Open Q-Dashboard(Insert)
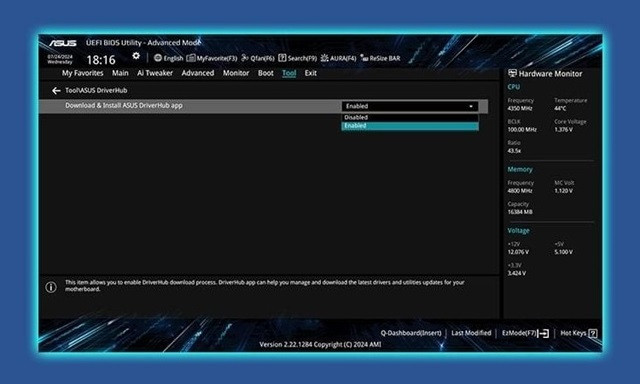 click(x=411, y=333)
